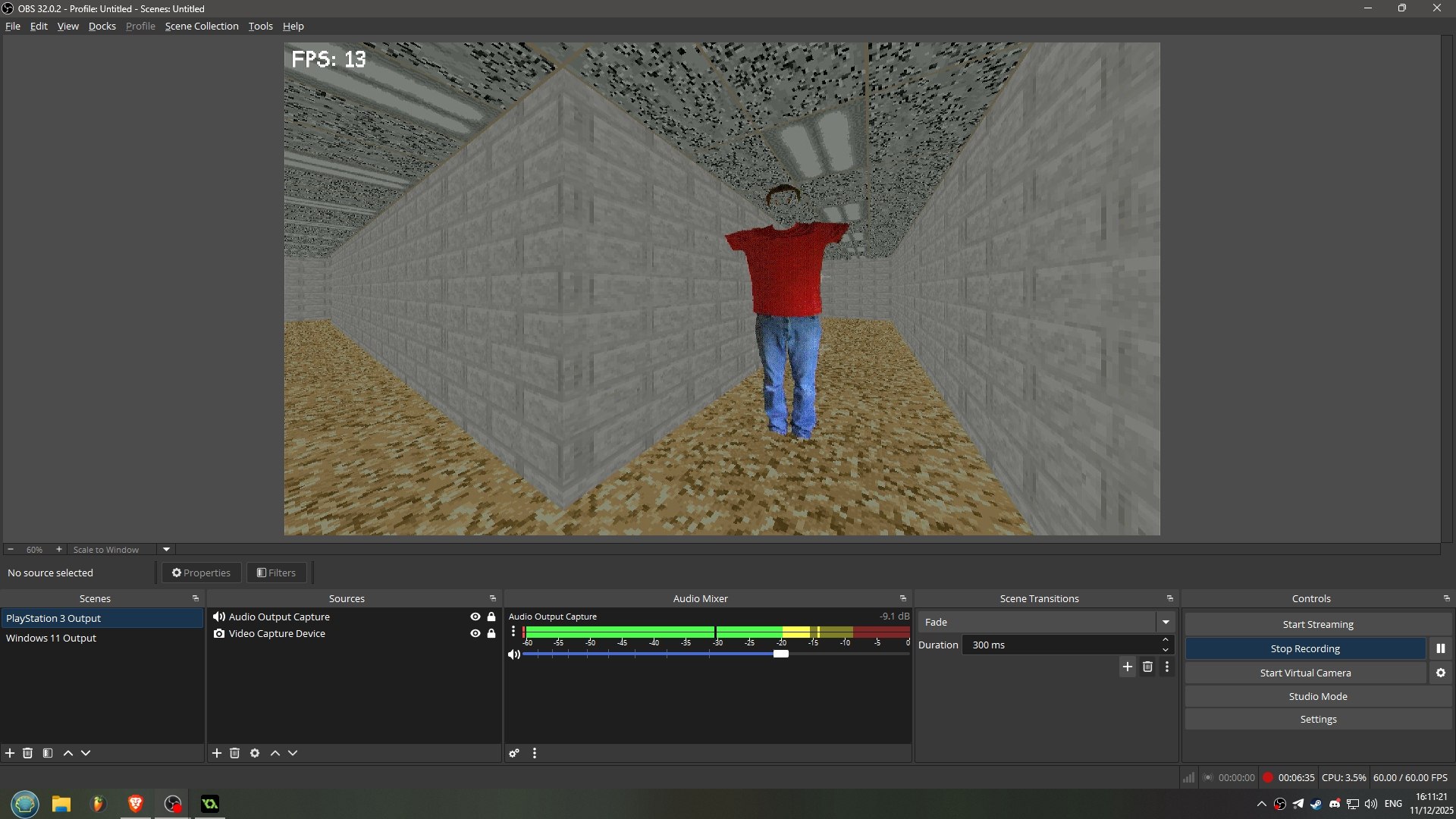Expand the Scale to Window dropdown
Image resolution: width=1456 pixels, height=819 pixels.
[x=166, y=549]
